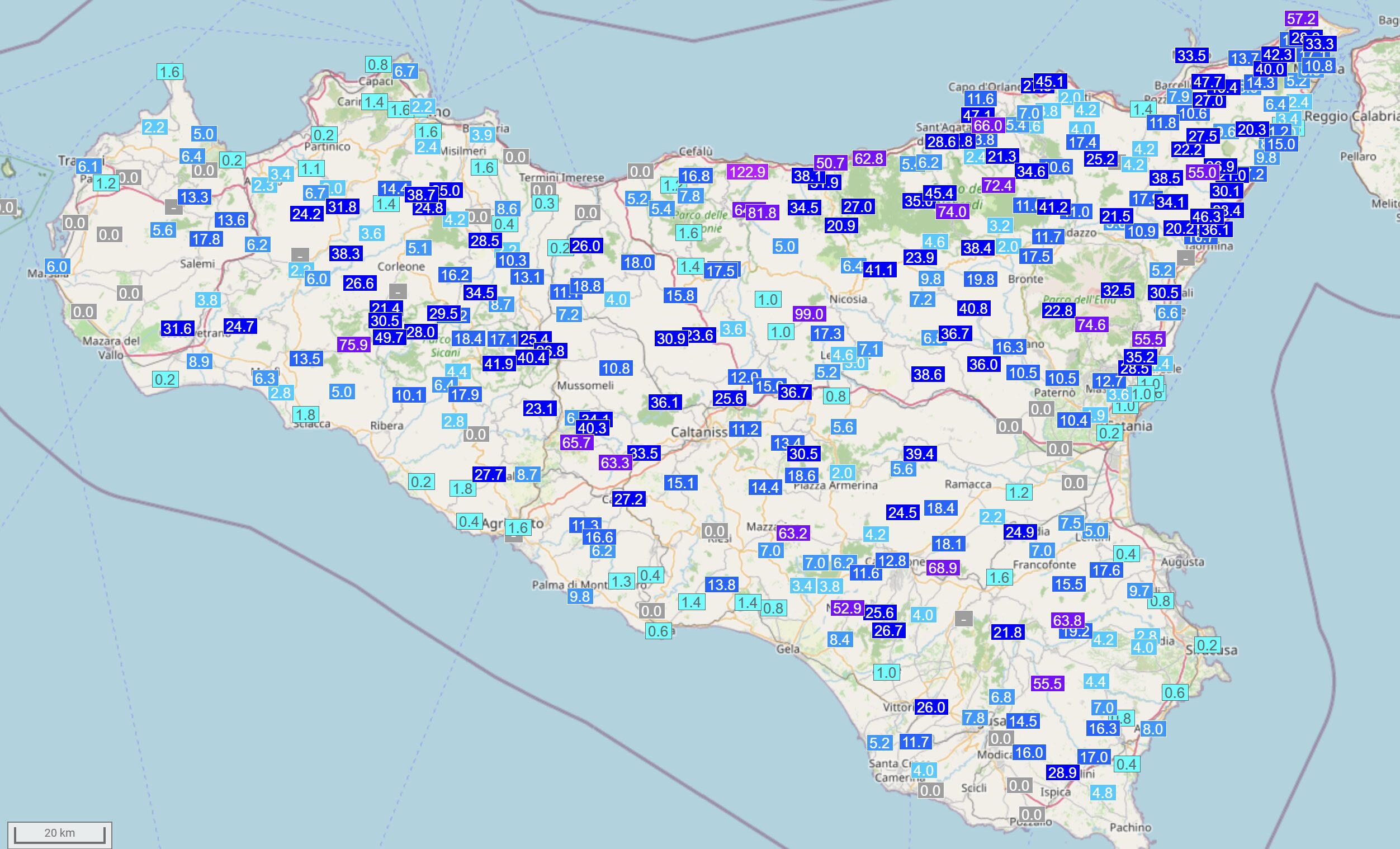The height and width of the screenshot is (849, 1400).
Task: Select the 62.8 purple marker
Action: pyautogui.click(x=869, y=158)
